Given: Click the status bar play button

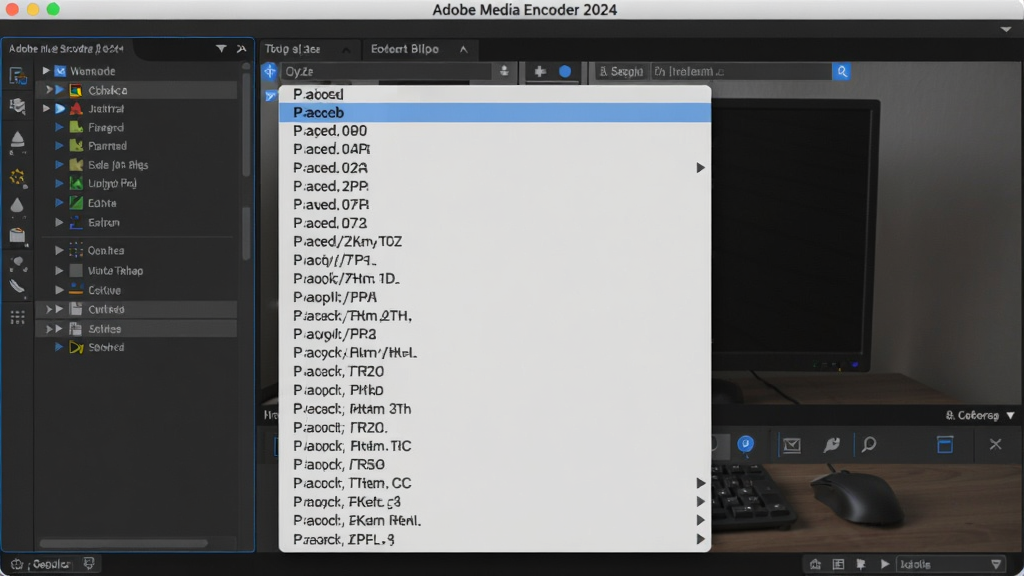Looking at the screenshot, I should (885, 564).
